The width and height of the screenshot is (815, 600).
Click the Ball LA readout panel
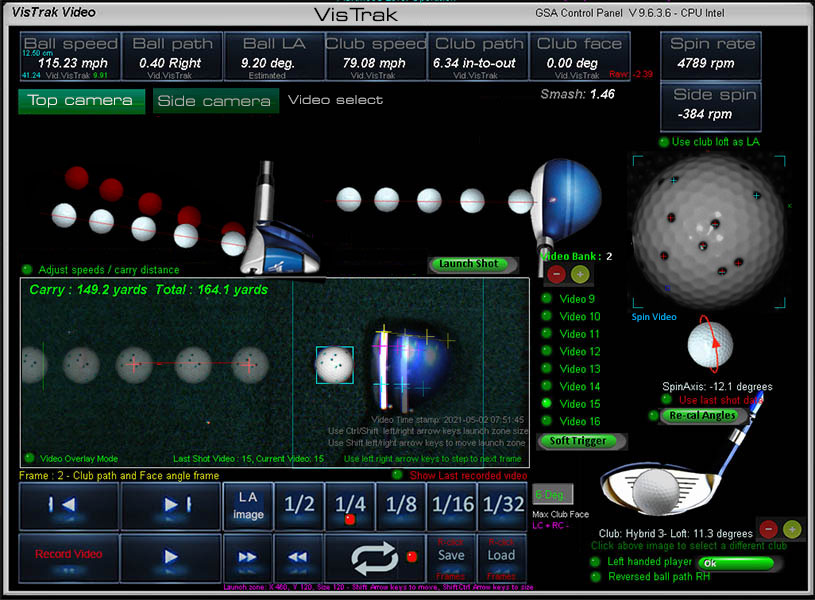pos(274,57)
